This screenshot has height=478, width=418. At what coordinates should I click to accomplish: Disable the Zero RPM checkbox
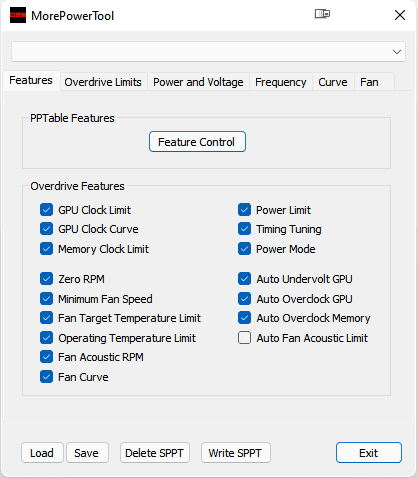[x=46, y=279]
